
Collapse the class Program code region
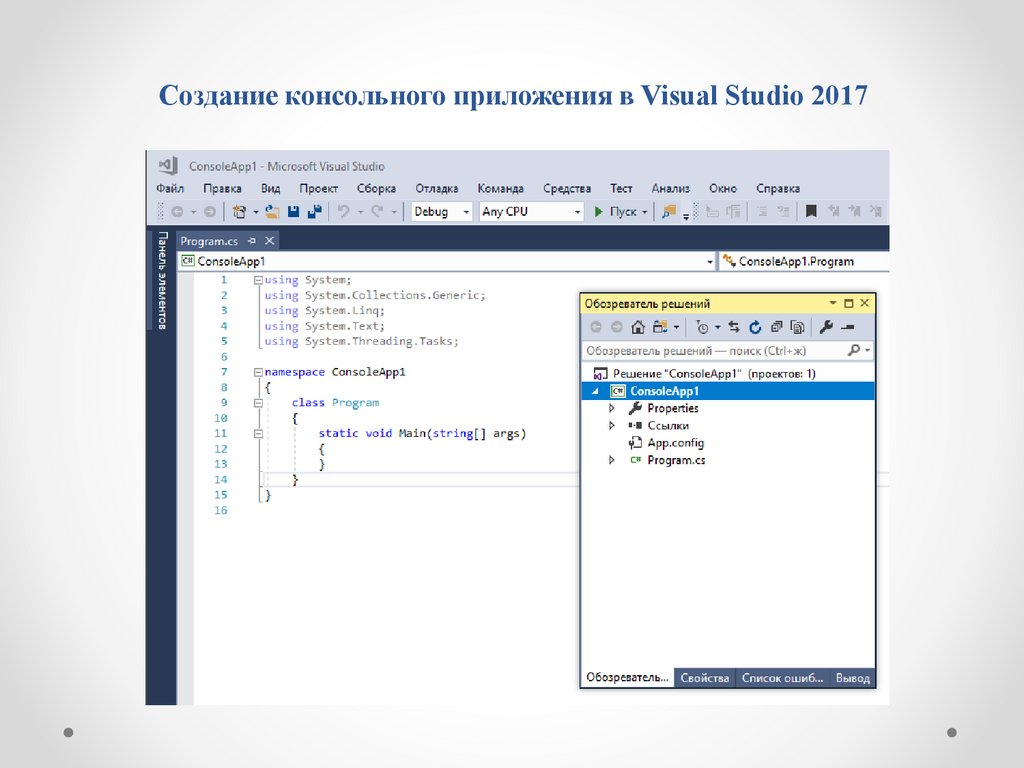[258, 403]
